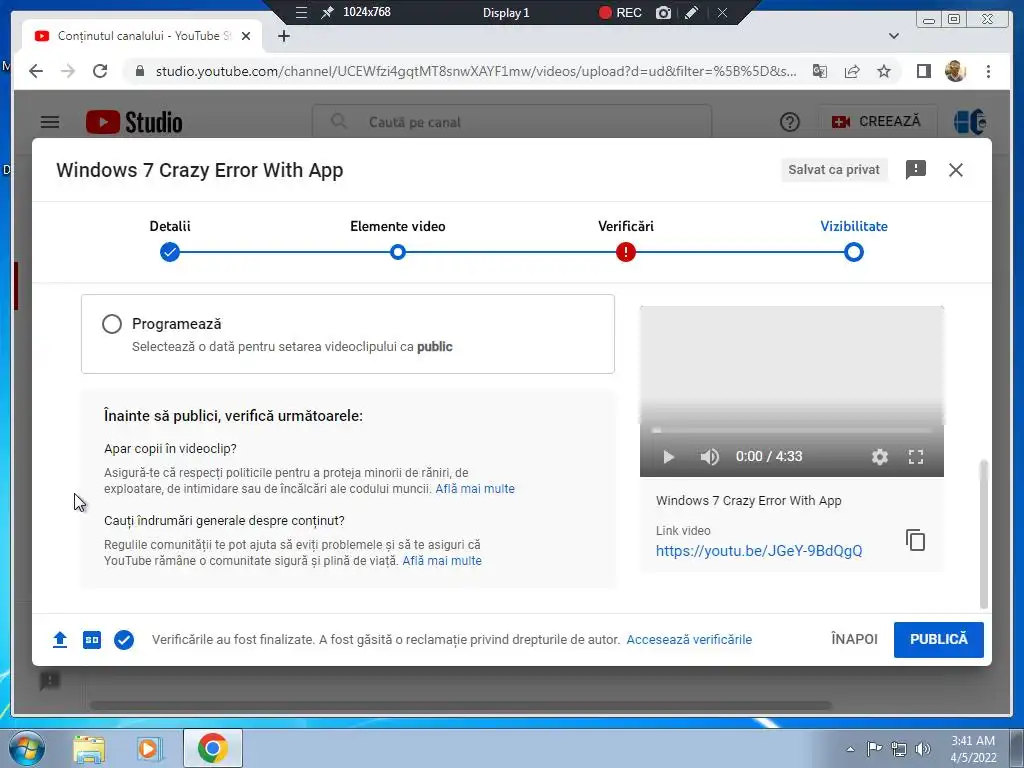Click the video preview progress bar
The image size is (1024, 768).
pyautogui.click(x=792, y=430)
